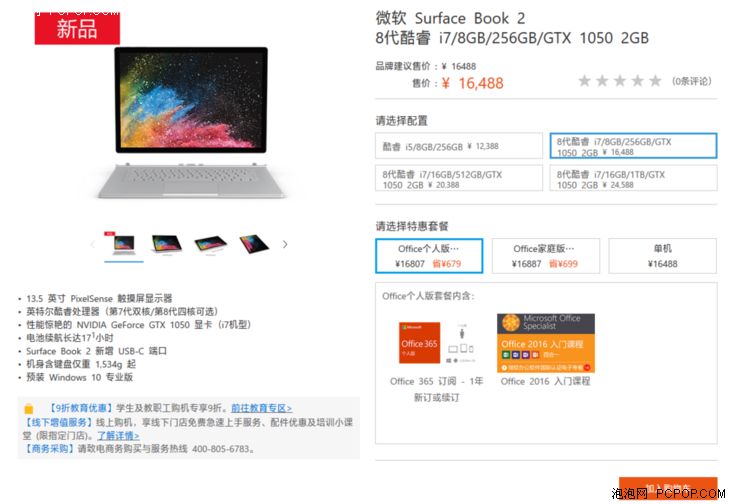
Task: Choose the i5/8GB/256GB ¥12,388 configuration
Action: point(459,146)
